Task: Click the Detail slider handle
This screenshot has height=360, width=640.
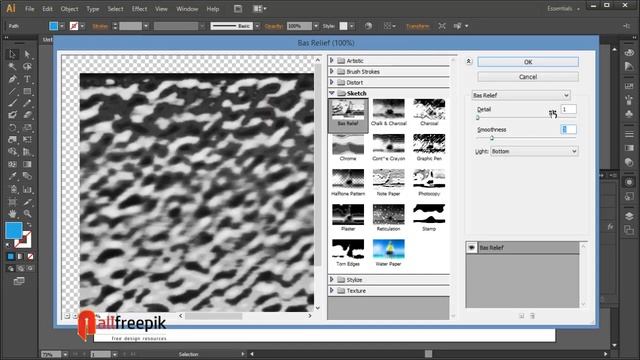Action: click(x=478, y=118)
